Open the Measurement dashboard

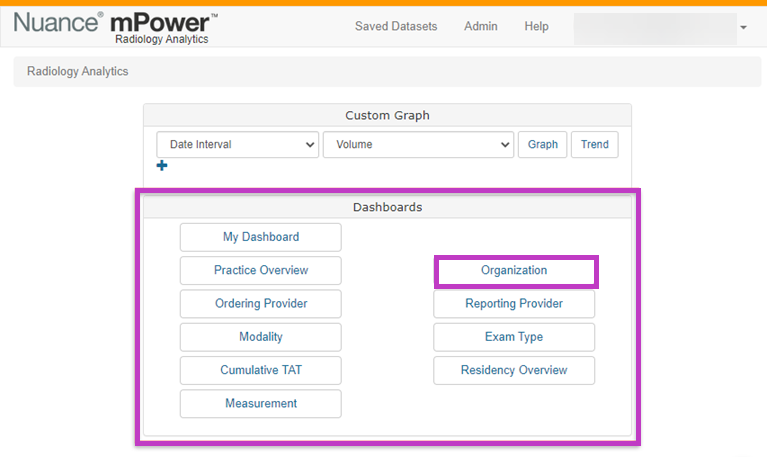(x=261, y=404)
